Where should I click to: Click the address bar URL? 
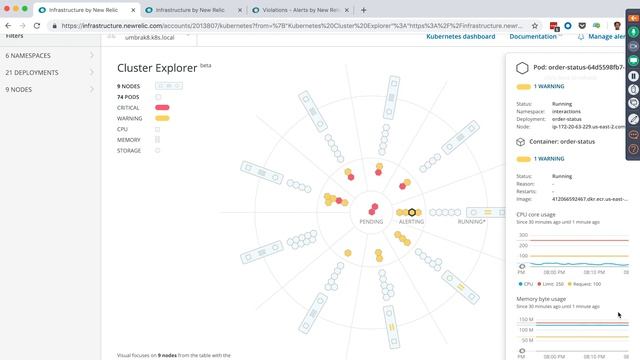(291, 26)
